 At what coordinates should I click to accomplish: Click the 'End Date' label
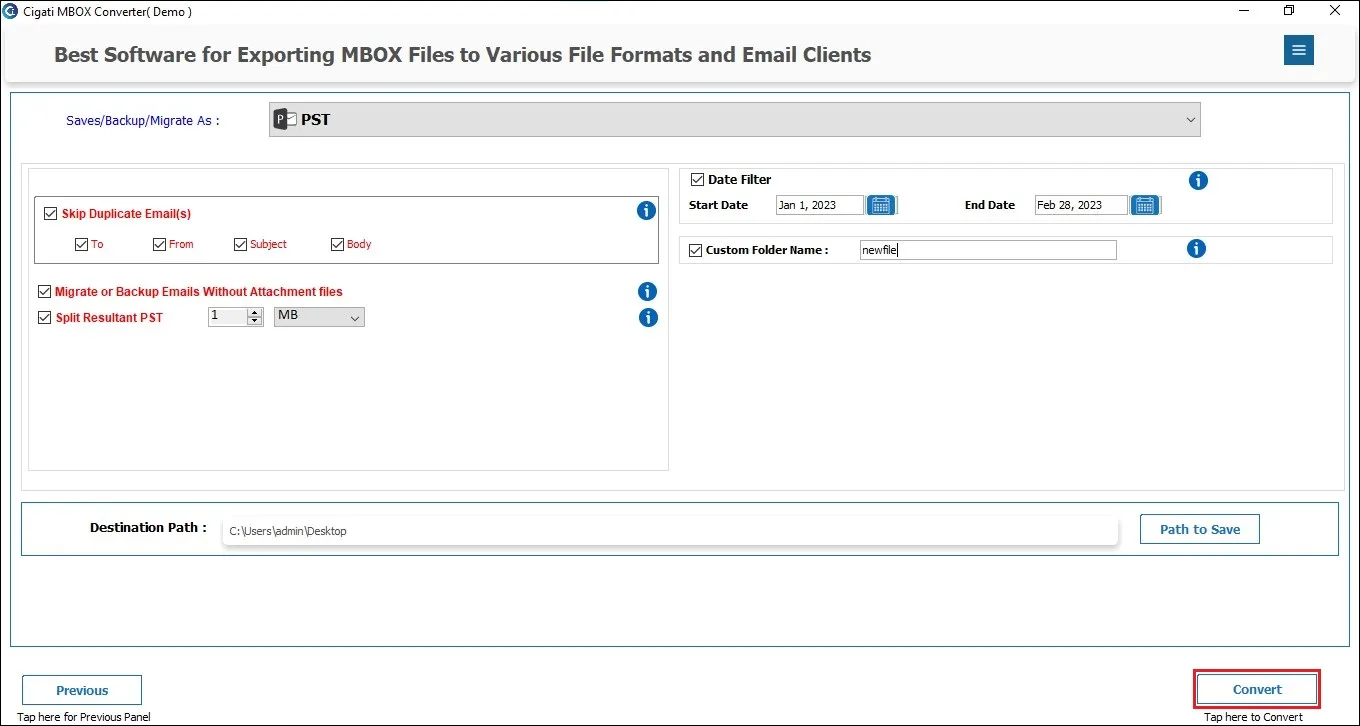(990, 205)
